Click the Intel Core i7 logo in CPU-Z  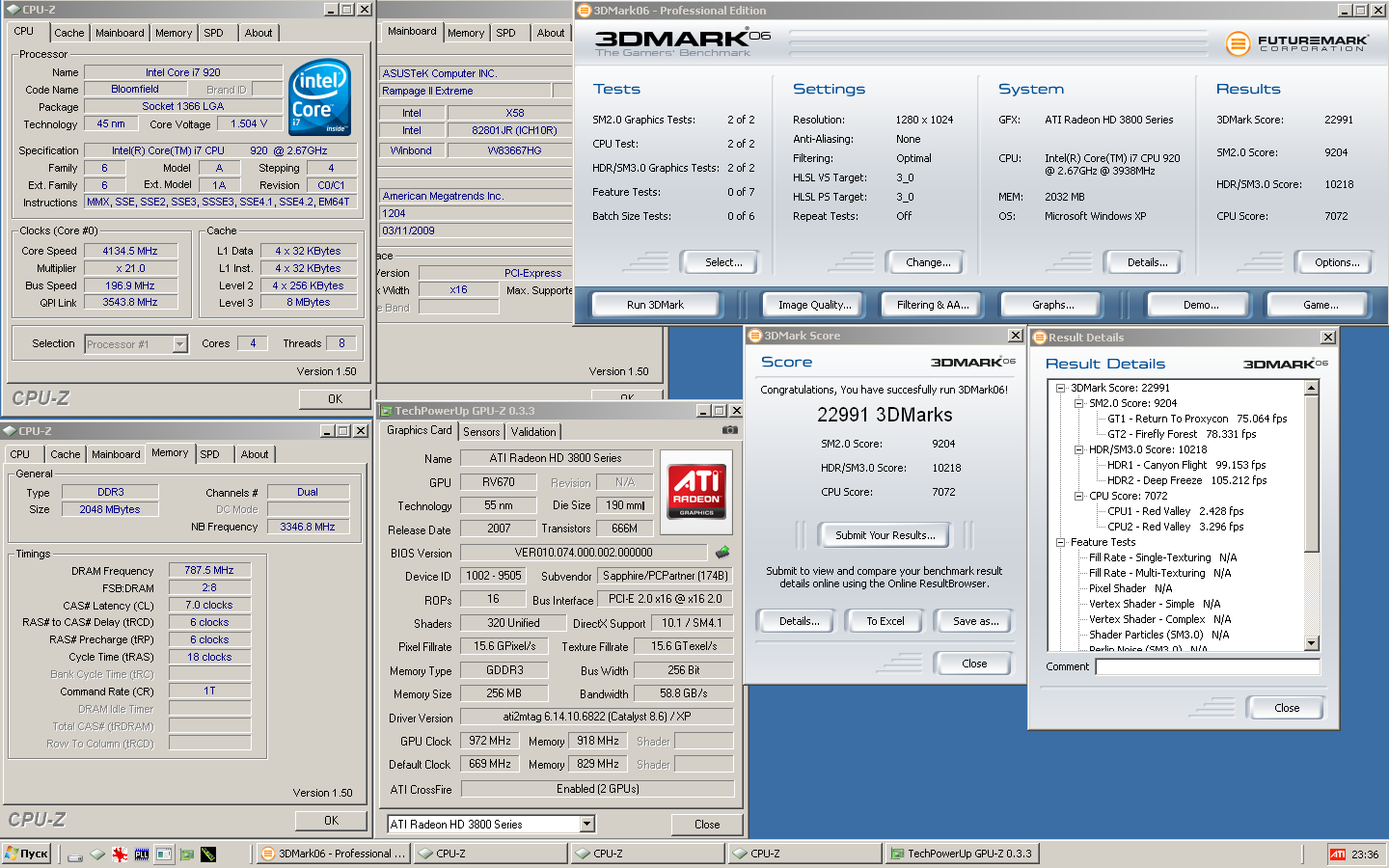click(320, 97)
